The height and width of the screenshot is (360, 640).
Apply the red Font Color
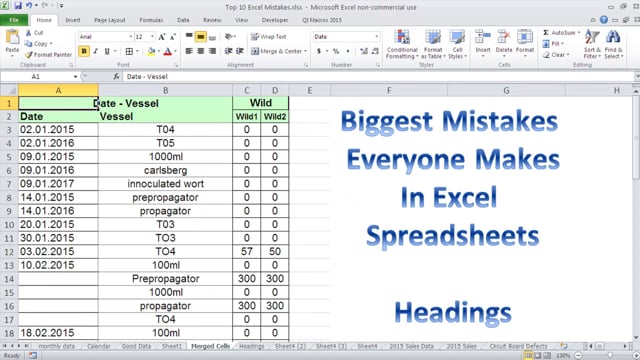[x=167, y=51]
